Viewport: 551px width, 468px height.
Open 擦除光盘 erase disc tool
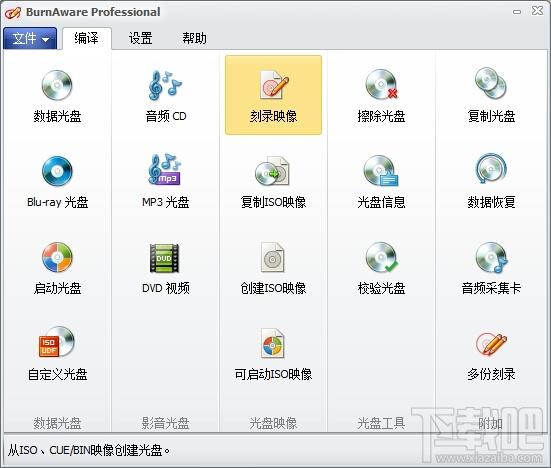(381, 96)
